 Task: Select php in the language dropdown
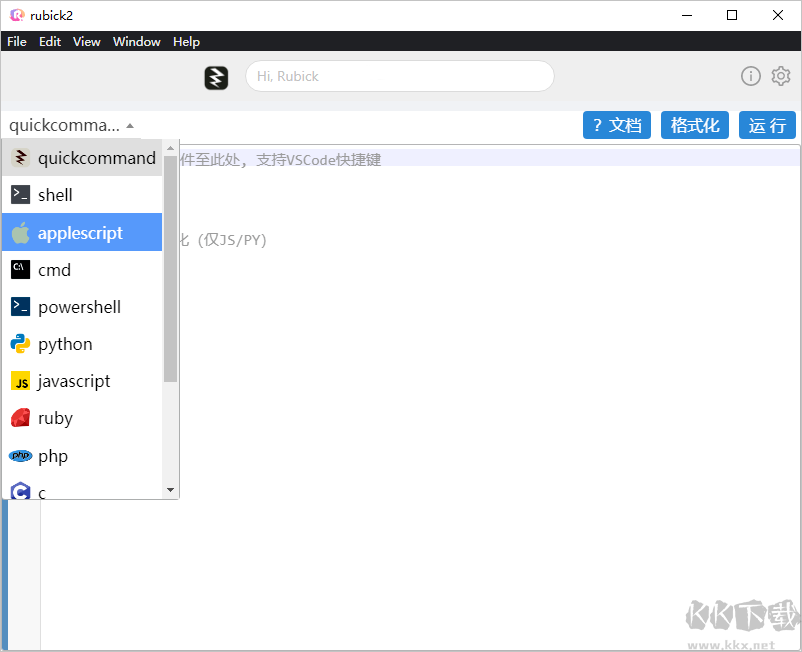pos(53,456)
